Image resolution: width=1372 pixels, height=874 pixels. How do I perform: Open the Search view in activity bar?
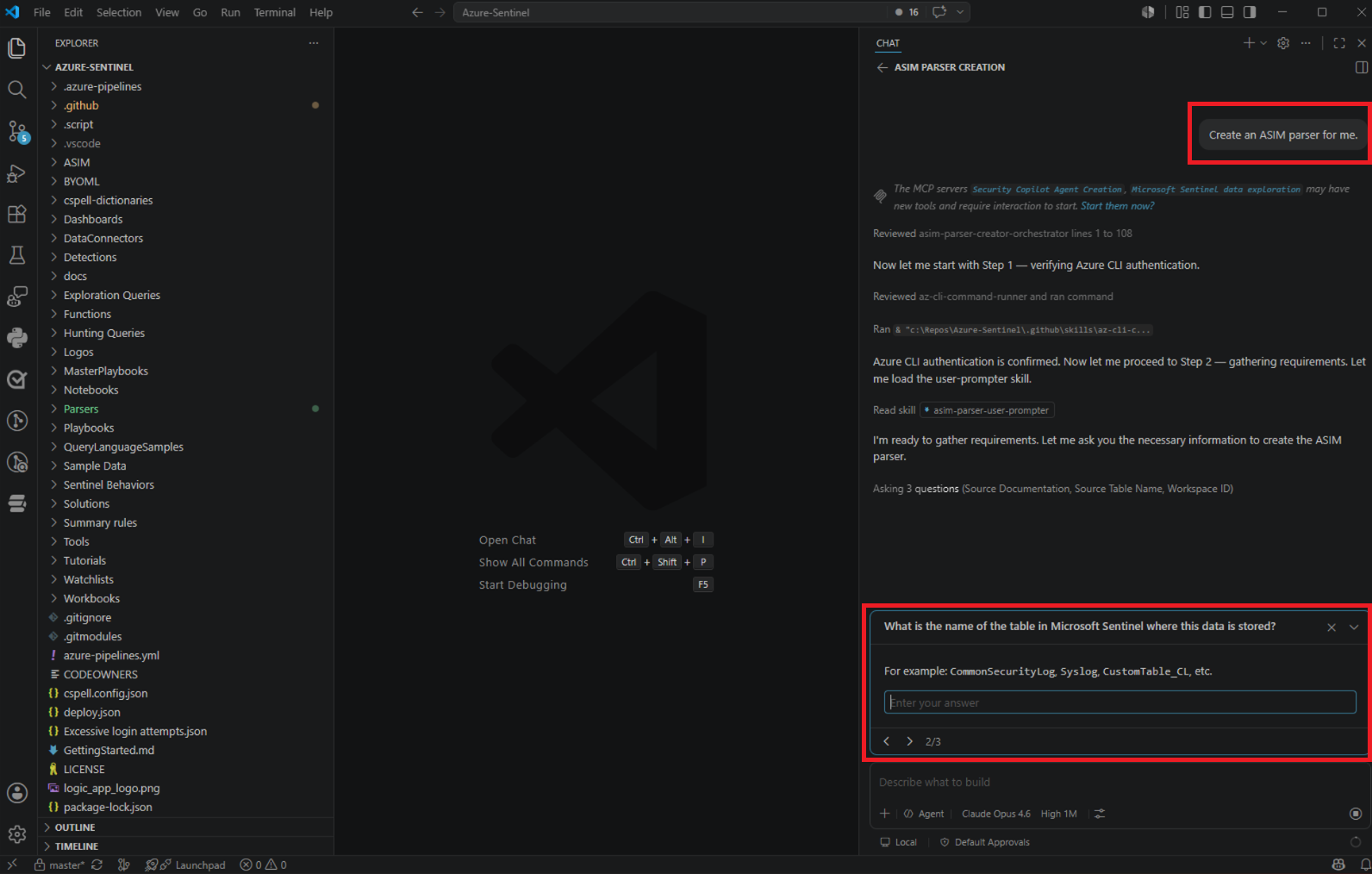(17, 90)
